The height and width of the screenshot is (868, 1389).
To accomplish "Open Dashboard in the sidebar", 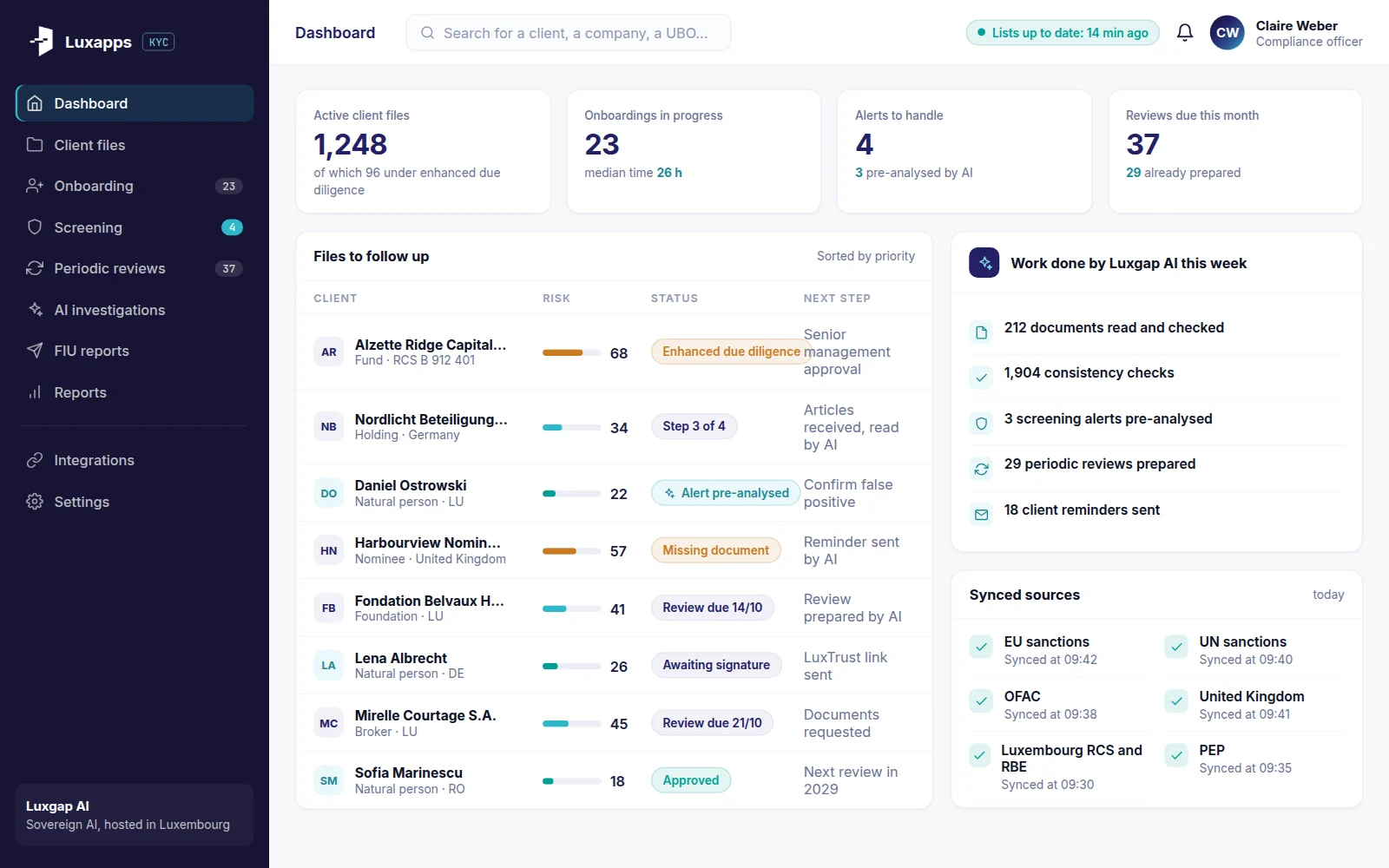I will click(x=135, y=103).
